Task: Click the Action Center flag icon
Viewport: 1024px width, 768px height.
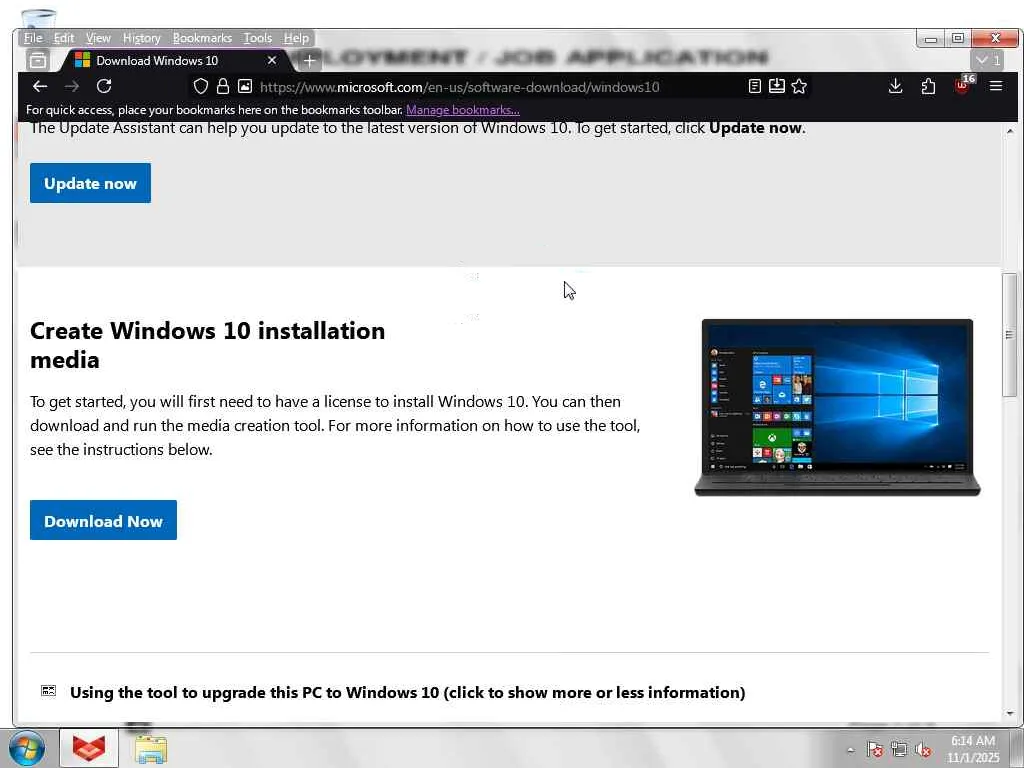Action: pos(874,750)
